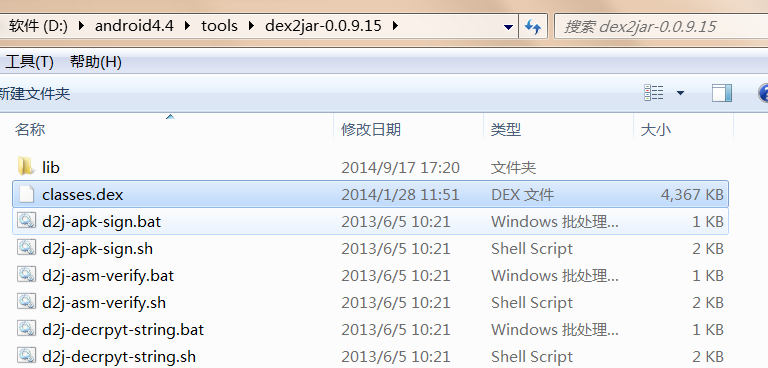Select the d2j-decrpyt-string.bat file icon
Screen dimensions: 768x368
coord(26,329)
